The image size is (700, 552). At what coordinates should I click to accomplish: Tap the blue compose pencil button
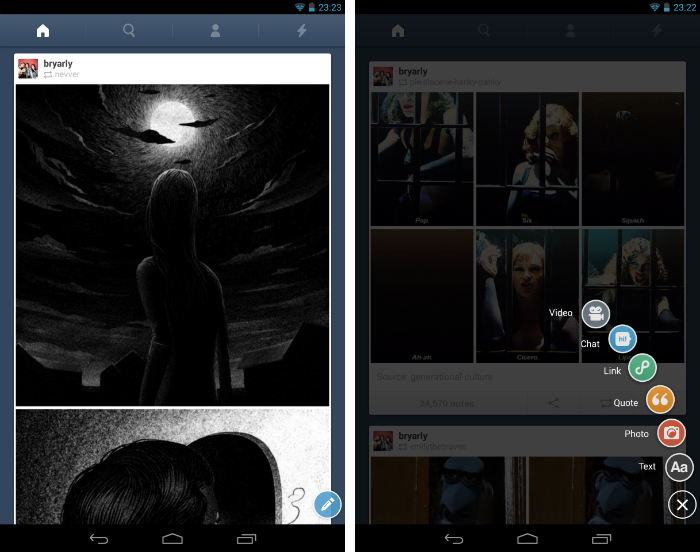327,504
